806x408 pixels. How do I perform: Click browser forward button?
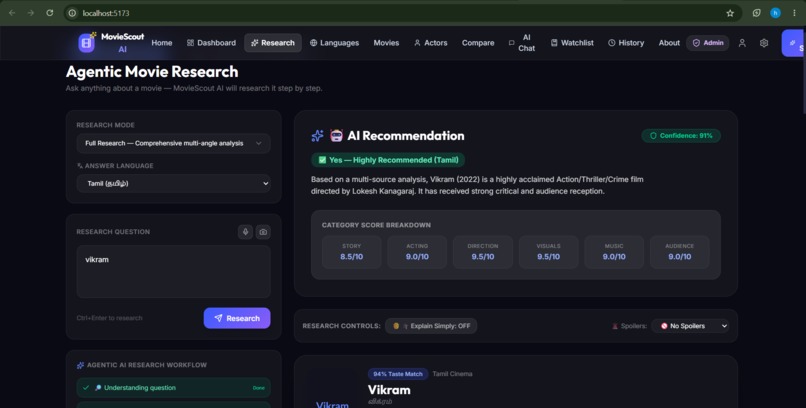pyautogui.click(x=31, y=13)
